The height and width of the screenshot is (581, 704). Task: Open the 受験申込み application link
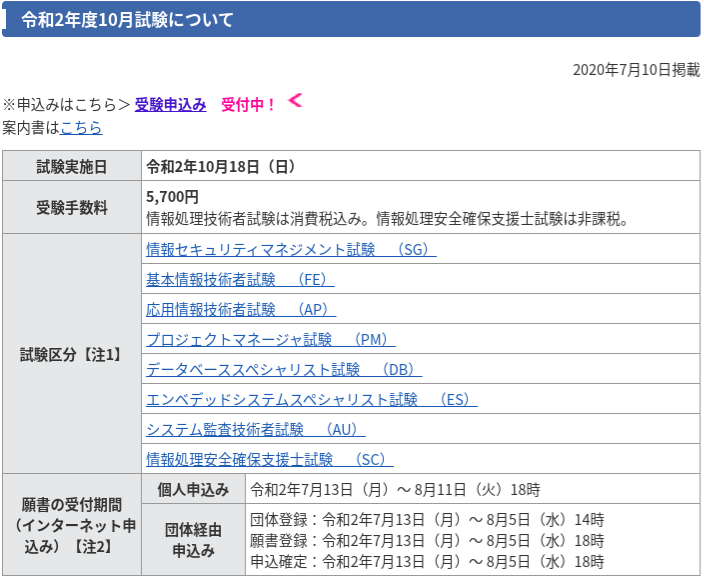click(171, 105)
